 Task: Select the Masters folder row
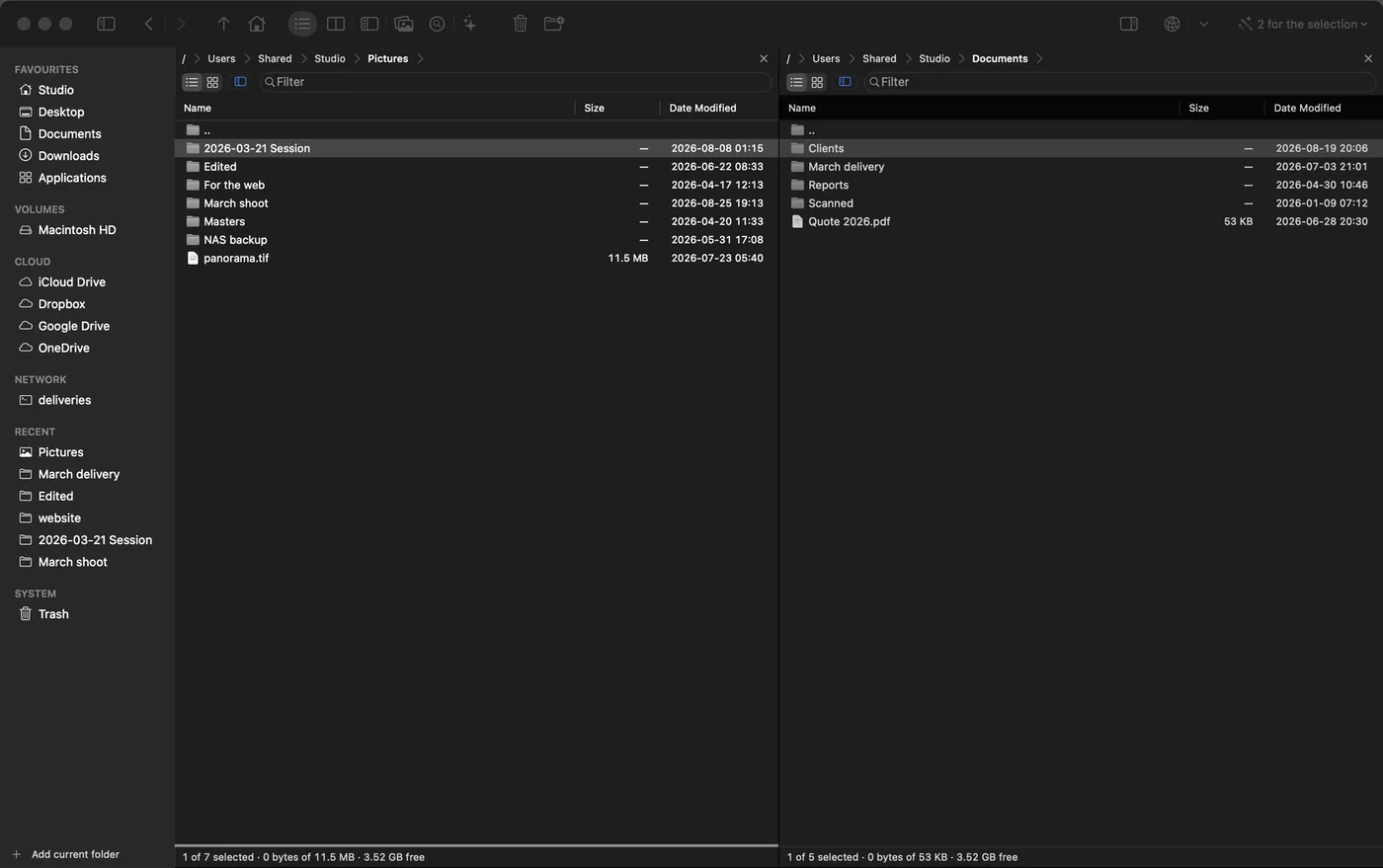pos(476,221)
